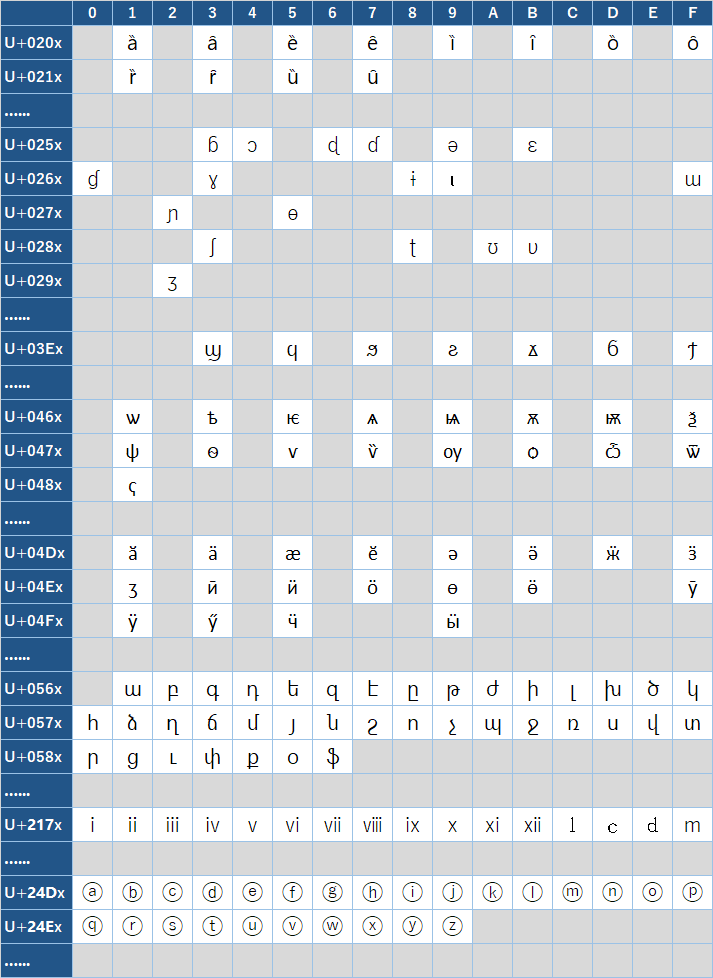Click the U+056x row header

click(36, 689)
